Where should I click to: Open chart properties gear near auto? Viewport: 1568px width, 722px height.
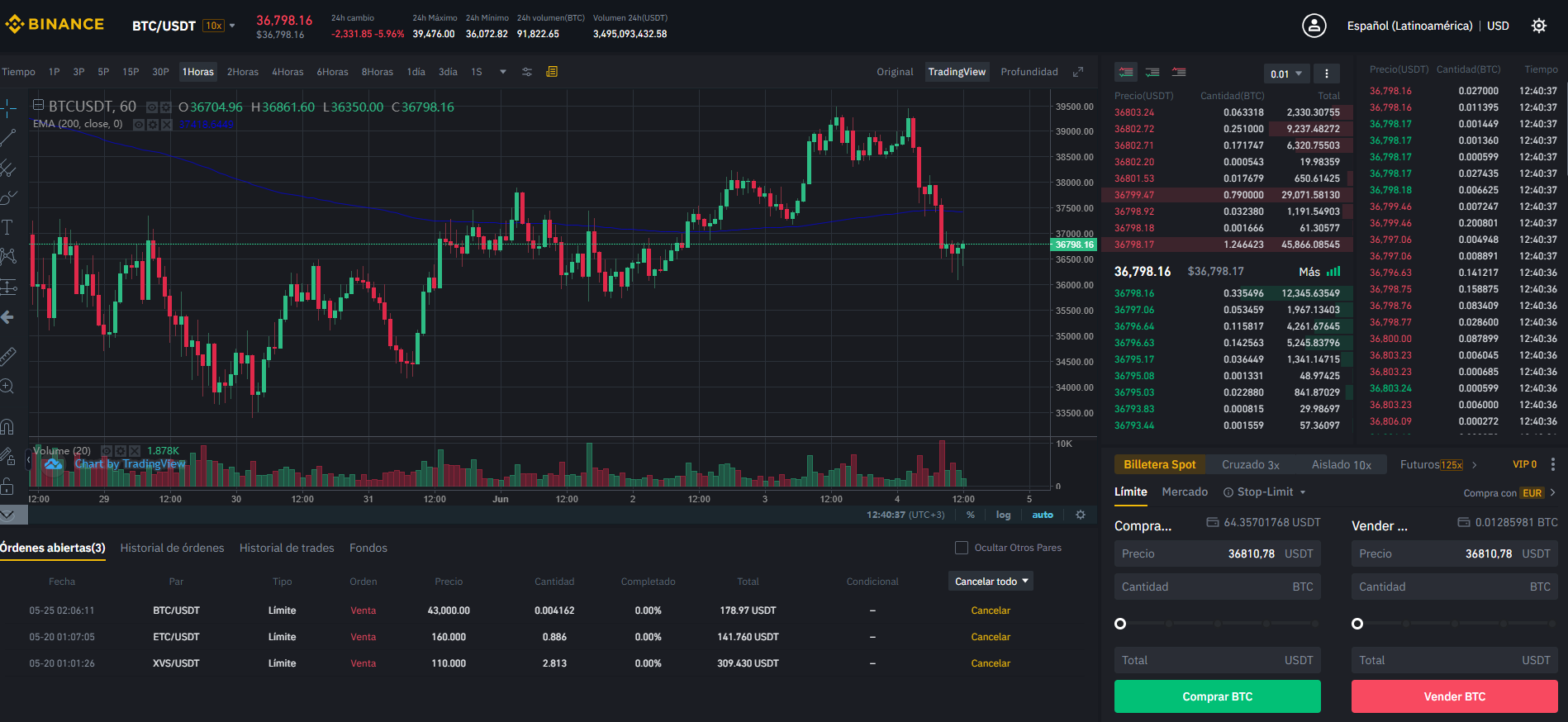click(1081, 515)
